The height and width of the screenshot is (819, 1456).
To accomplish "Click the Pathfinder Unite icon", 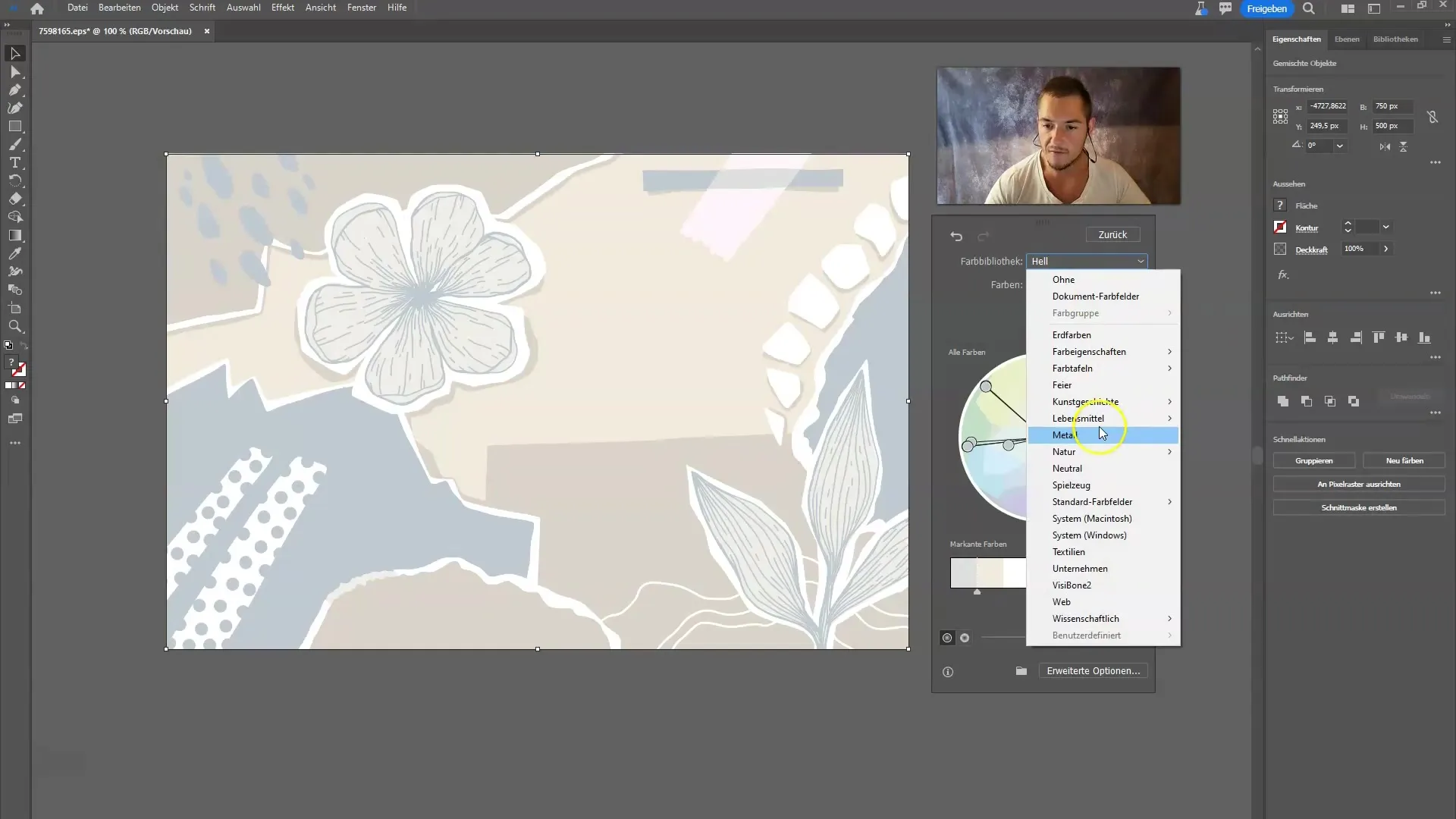I will (x=1283, y=401).
